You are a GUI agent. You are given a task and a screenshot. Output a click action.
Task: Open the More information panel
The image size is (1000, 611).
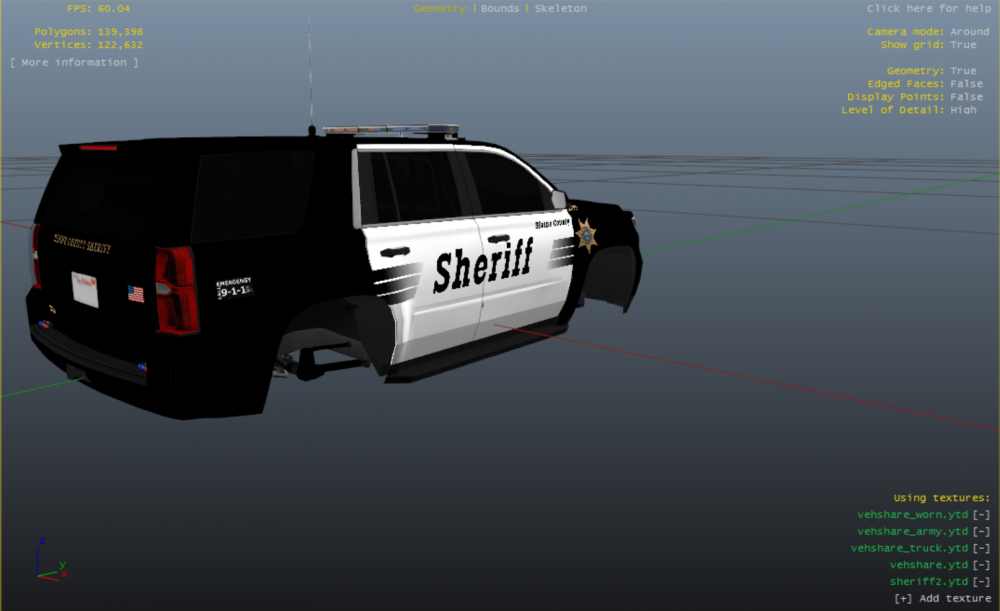pos(72,61)
